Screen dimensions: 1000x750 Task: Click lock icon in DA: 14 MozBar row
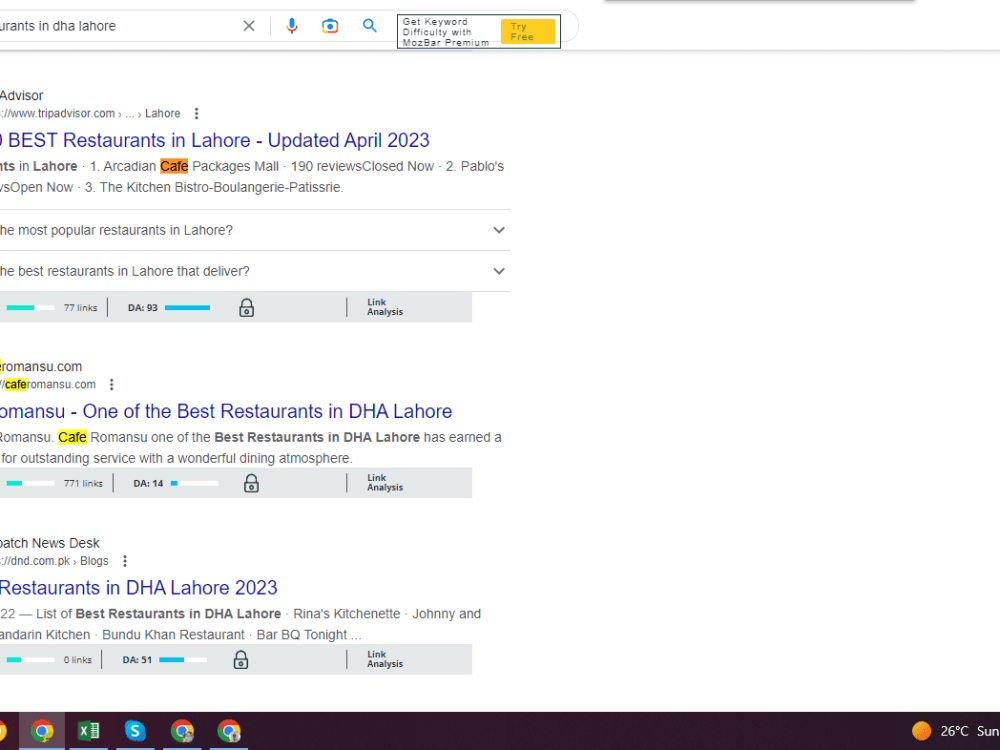point(251,483)
